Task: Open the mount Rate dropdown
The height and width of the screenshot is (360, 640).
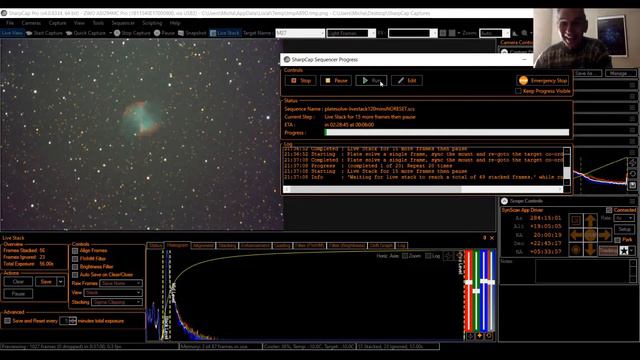Action: [624, 218]
